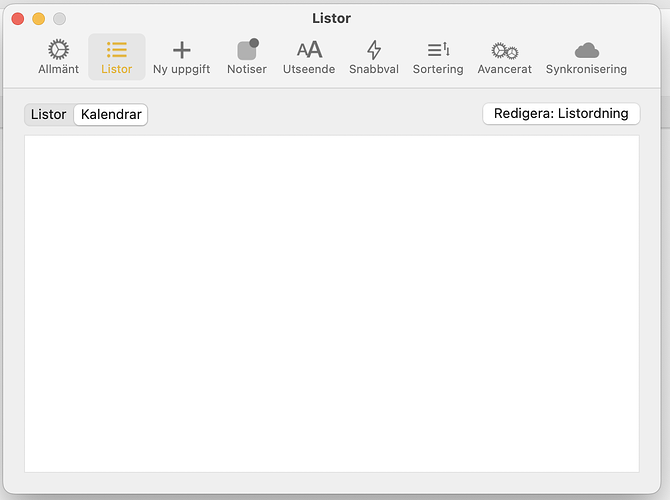Click the Redigera: Listordning button

pyautogui.click(x=561, y=114)
